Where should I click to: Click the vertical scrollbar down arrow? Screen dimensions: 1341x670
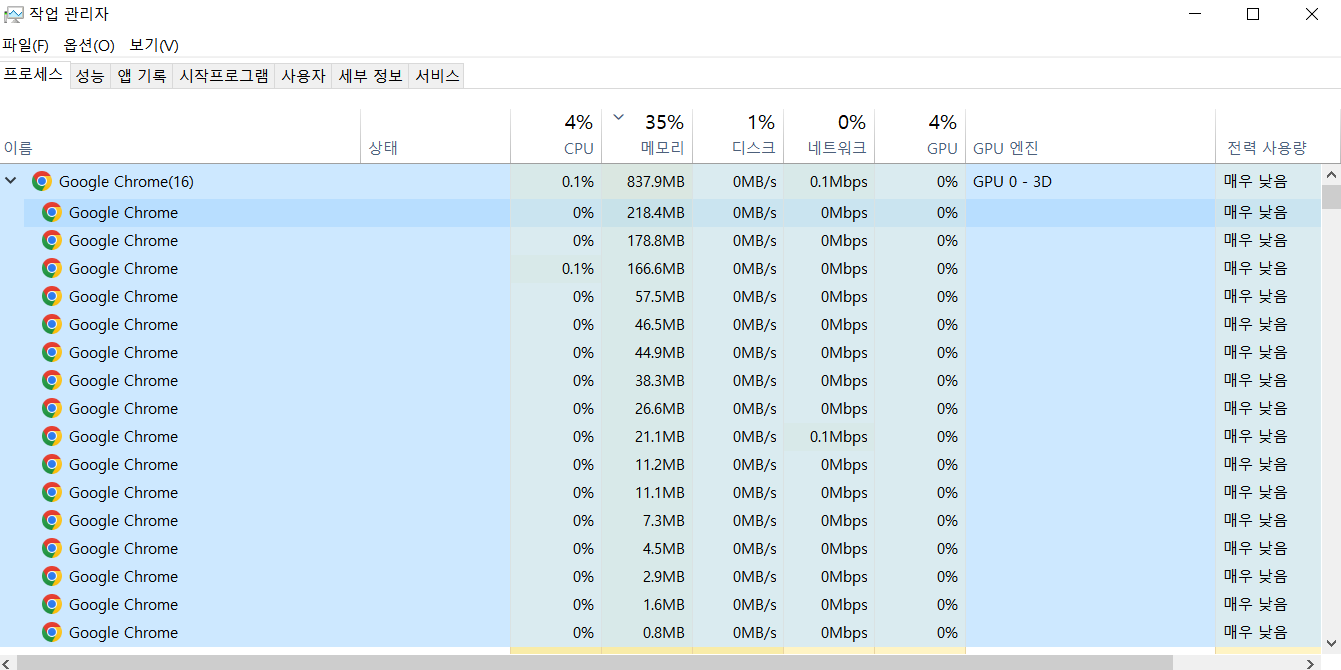[1331, 643]
